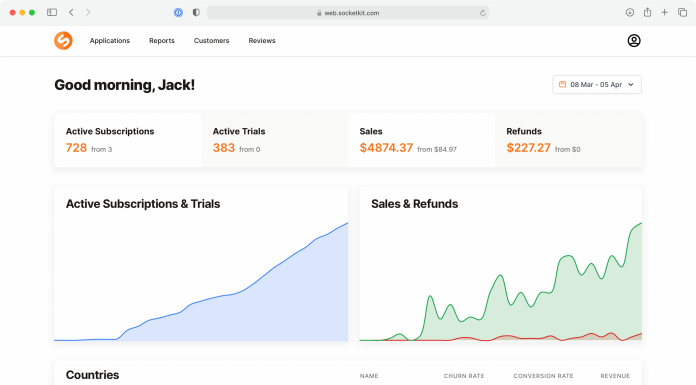
Task: Open the Applications menu item
Action: tap(110, 40)
